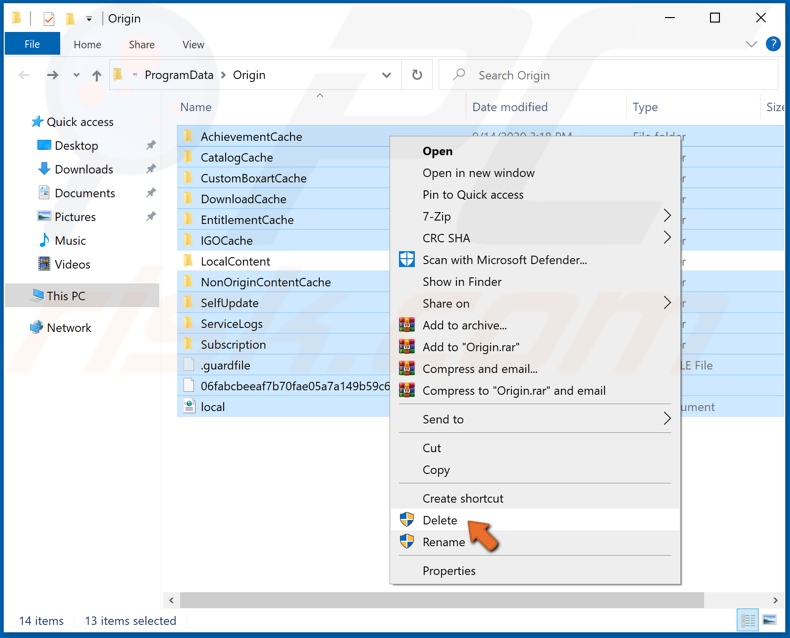
Task: Open the File tab
Action: tap(32, 44)
